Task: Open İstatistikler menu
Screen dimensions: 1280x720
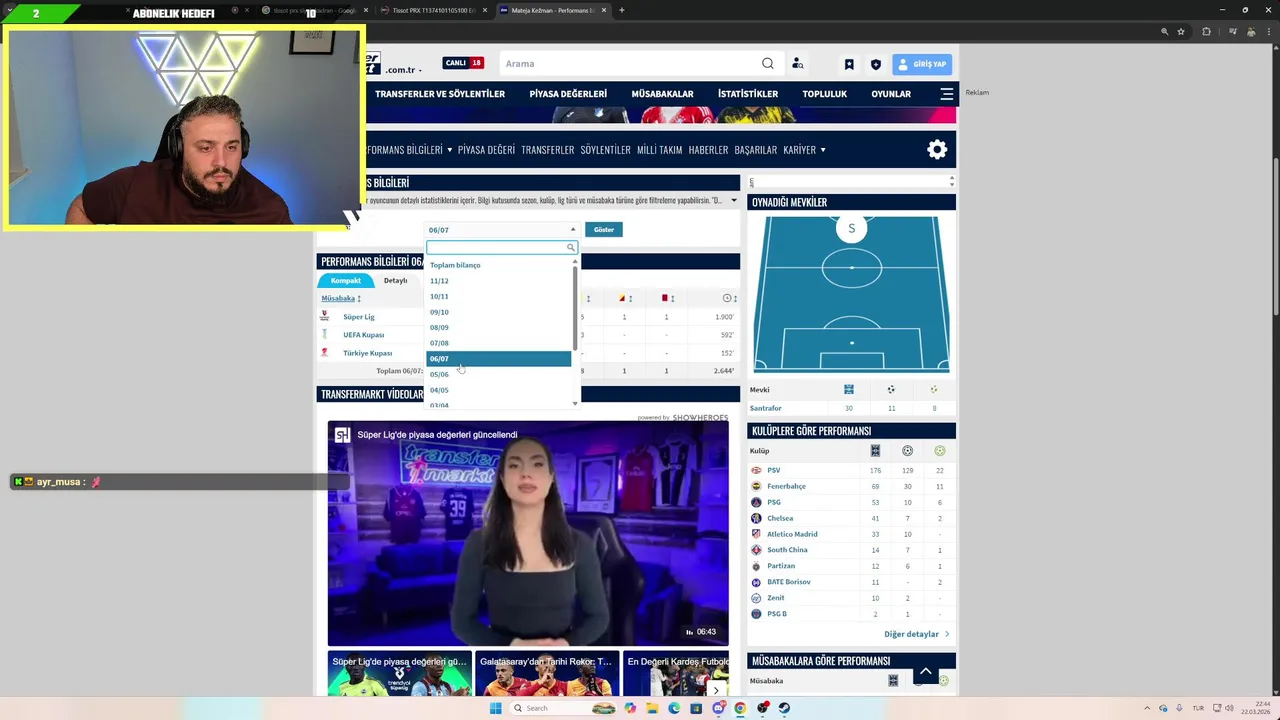Action: coord(748,94)
